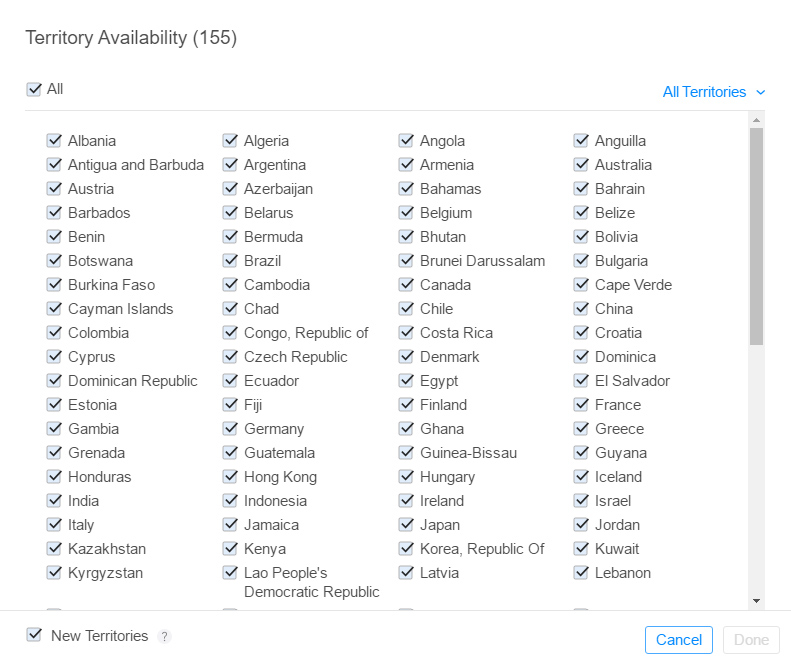
Task: Toggle the New Territories checkbox
Action: pos(34,635)
